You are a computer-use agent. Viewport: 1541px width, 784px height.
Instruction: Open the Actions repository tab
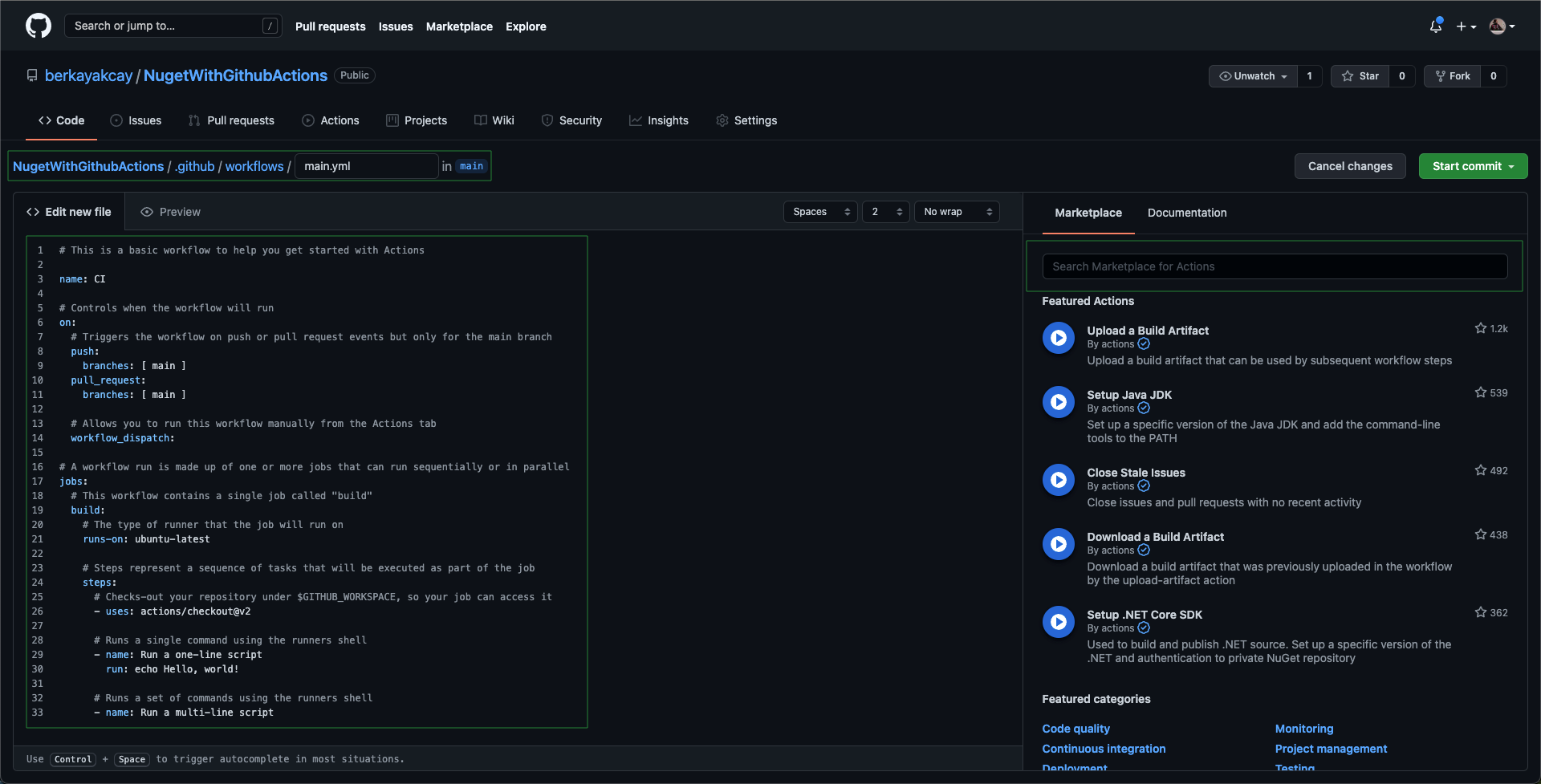[x=331, y=120]
